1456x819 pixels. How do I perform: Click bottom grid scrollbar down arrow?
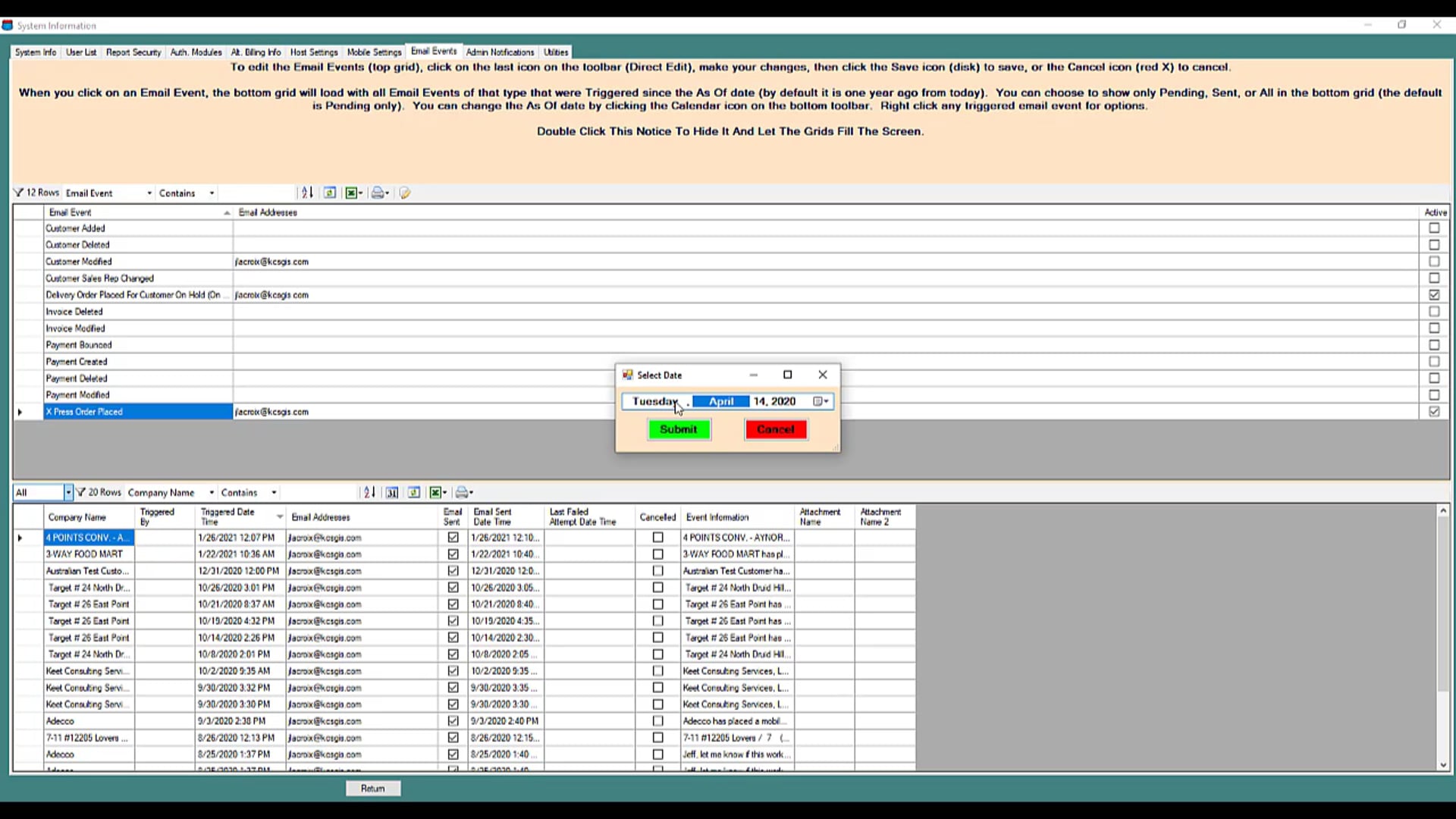(1442, 765)
